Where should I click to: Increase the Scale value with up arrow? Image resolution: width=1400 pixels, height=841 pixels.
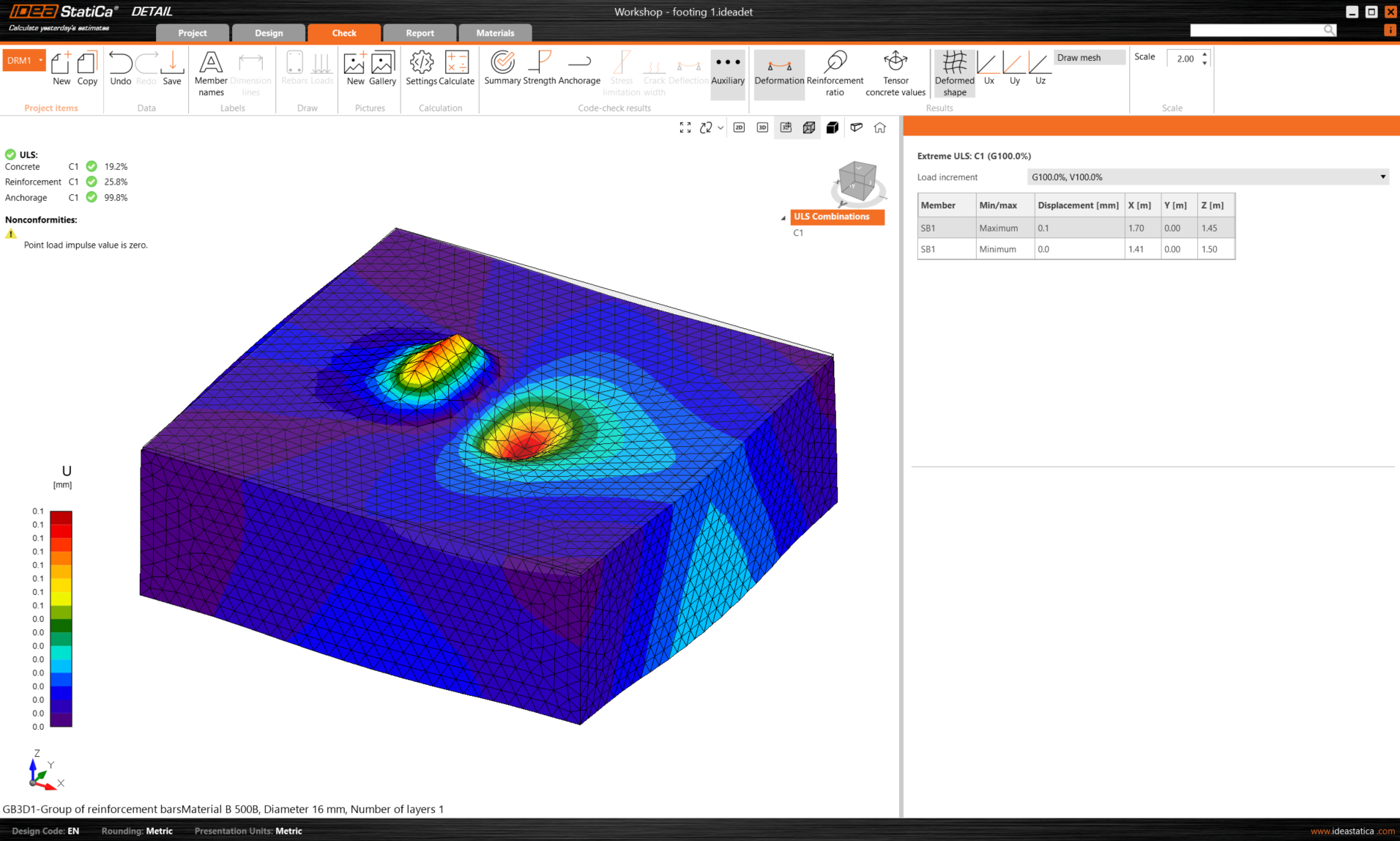tap(1204, 54)
